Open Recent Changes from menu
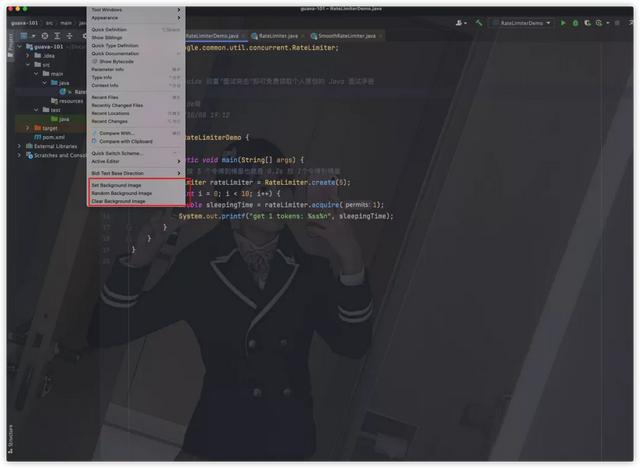 (x=136, y=122)
